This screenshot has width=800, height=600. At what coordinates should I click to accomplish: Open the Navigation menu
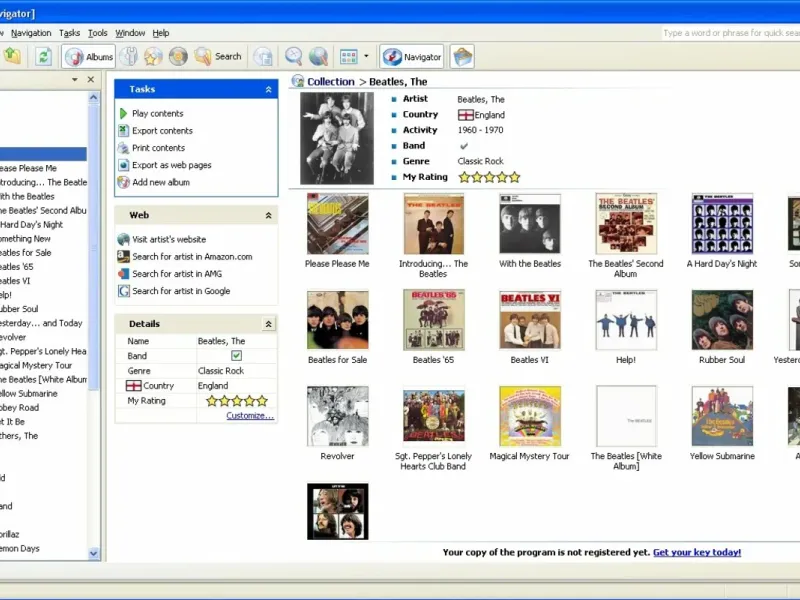tap(31, 33)
